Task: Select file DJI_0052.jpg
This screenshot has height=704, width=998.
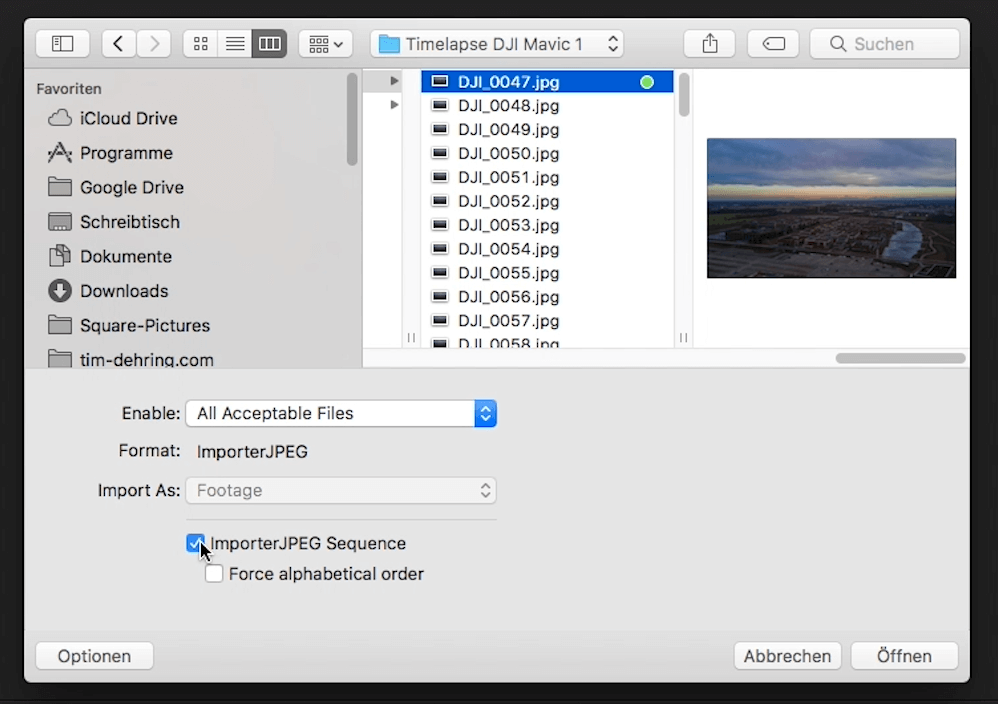Action: 547,201
